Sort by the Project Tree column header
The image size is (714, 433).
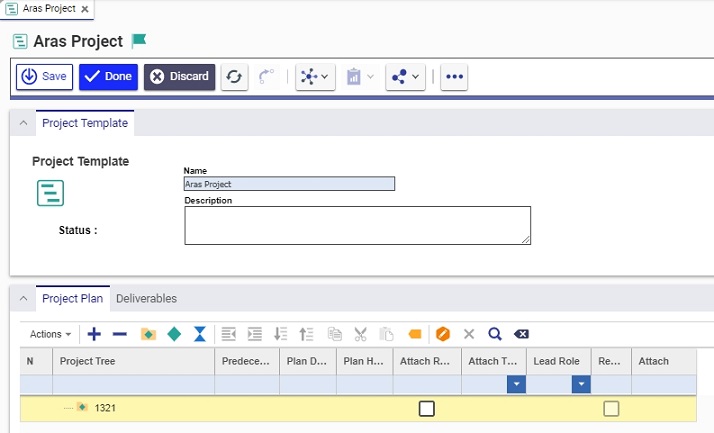tap(133, 362)
